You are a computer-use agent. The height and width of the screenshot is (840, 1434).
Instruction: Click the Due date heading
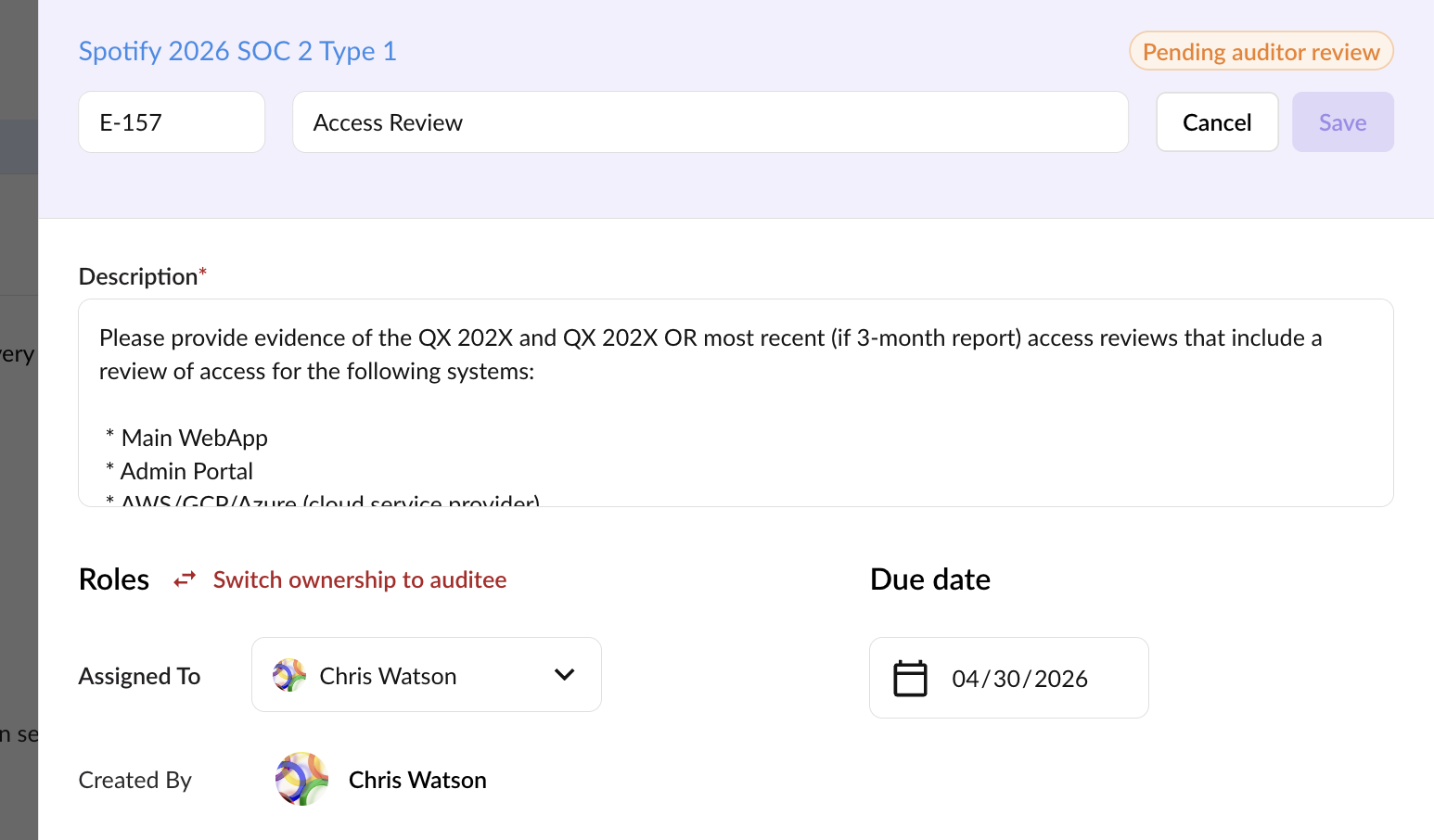click(930, 579)
